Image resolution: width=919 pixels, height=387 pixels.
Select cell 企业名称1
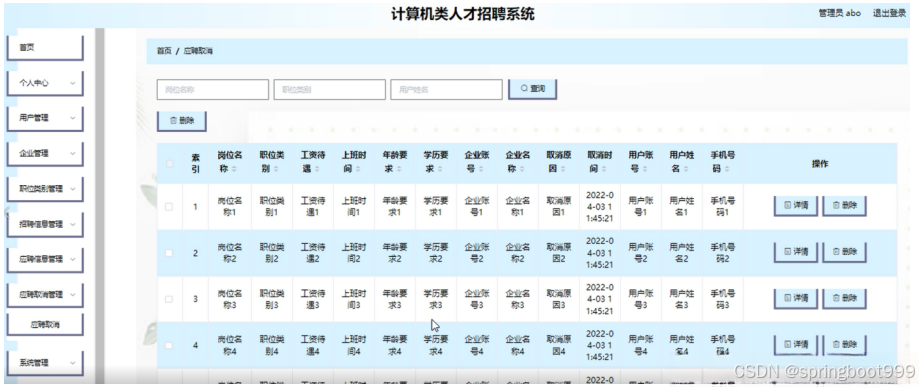518,206
